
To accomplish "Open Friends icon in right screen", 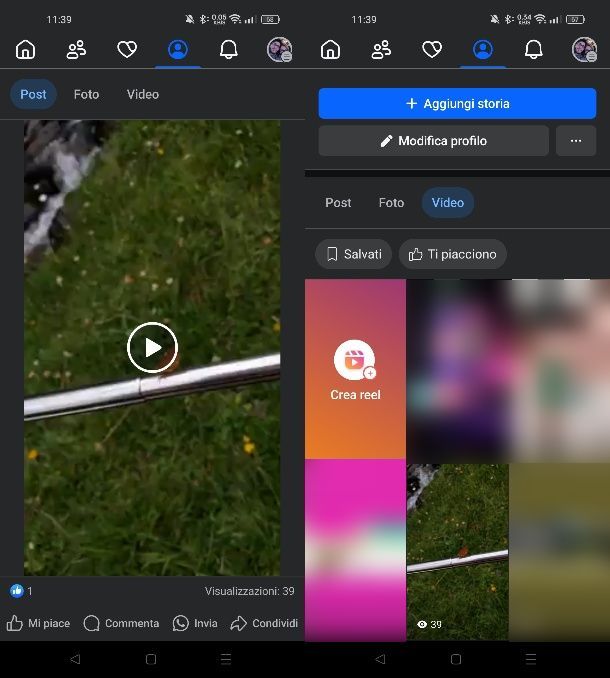I will coord(381,49).
